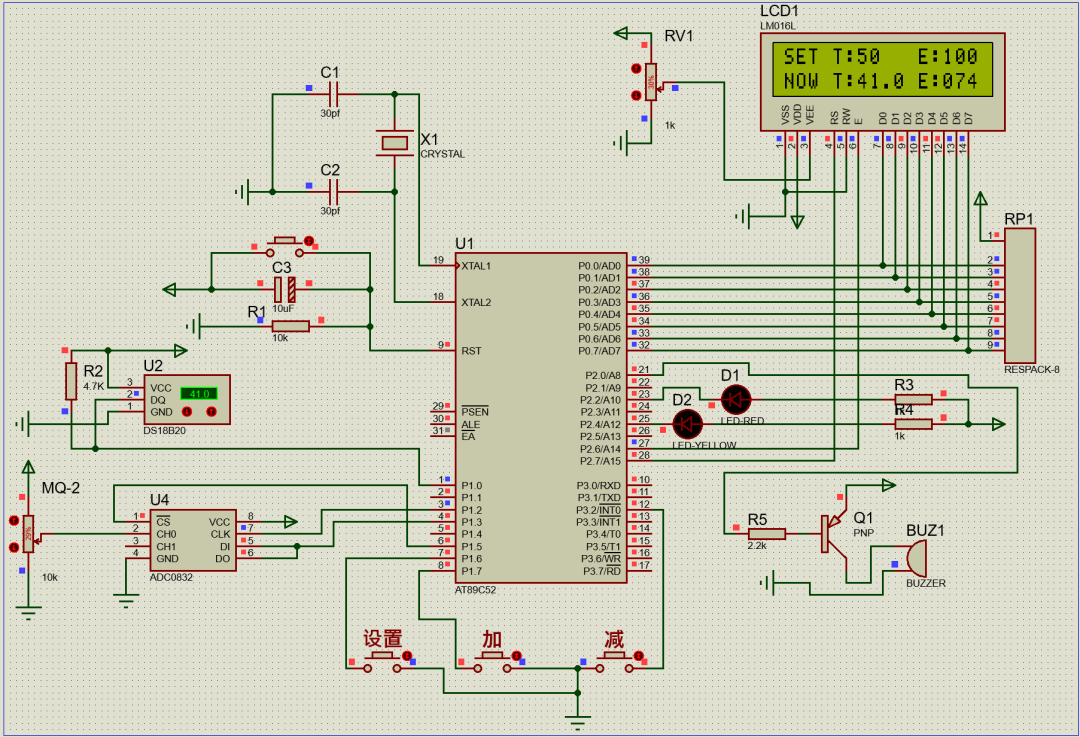Click the 'DS18B20' label under U2
This screenshot has height=737, width=1080.
coord(165,430)
